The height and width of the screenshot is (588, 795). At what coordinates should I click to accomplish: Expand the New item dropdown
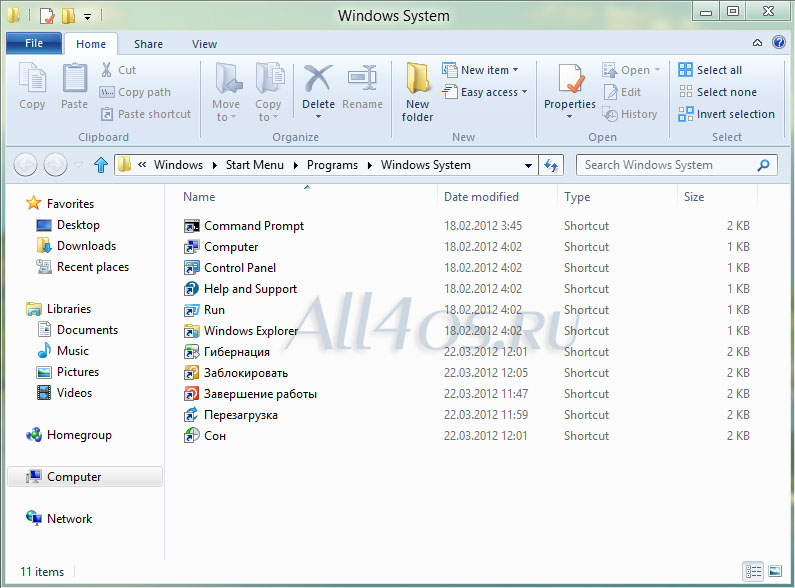[516, 70]
